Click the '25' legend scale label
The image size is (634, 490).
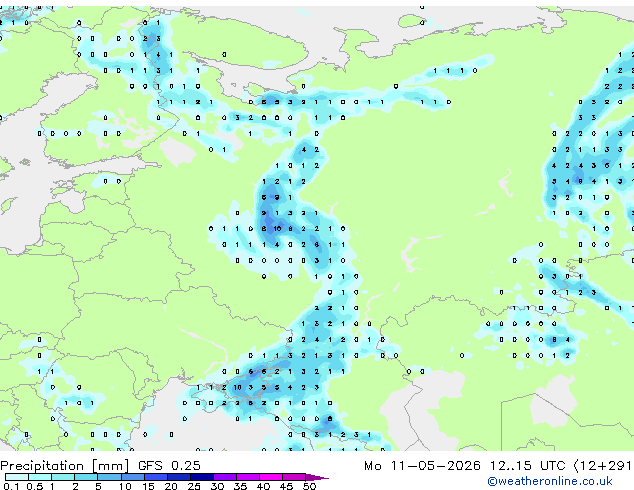(x=194, y=486)
